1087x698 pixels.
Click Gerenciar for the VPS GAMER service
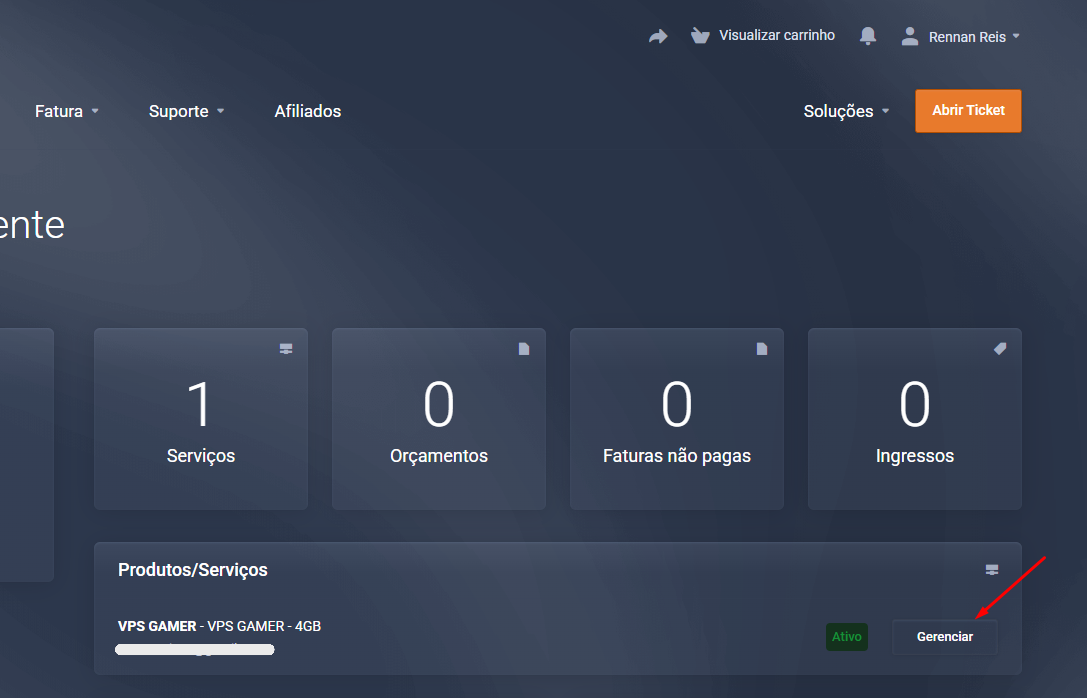945,637
